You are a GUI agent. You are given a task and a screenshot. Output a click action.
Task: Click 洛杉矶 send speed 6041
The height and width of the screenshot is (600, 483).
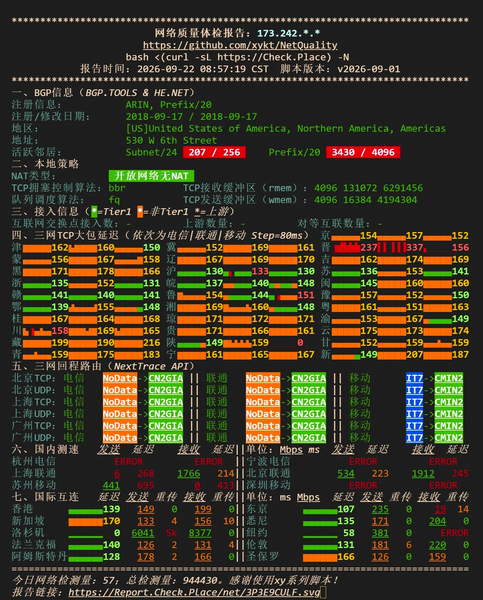click(143, 533)
